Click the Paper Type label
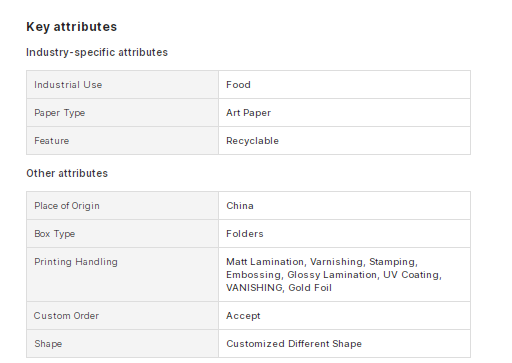512x363 pixels. pos(60,113)
